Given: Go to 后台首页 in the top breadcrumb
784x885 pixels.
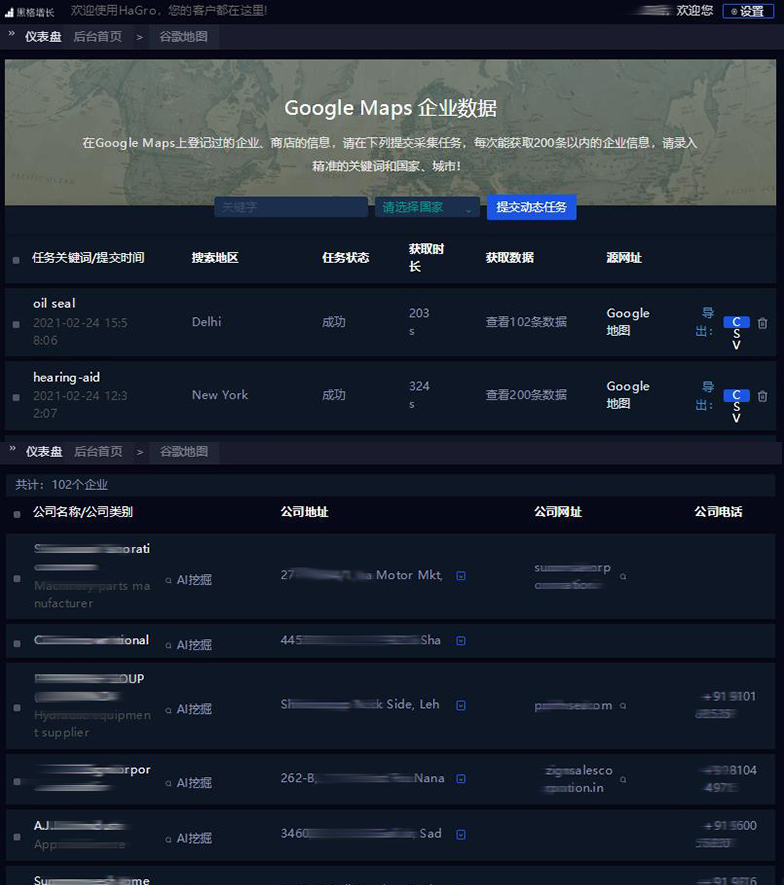Looking at the screenshot, I should click(x=98, y=36).
